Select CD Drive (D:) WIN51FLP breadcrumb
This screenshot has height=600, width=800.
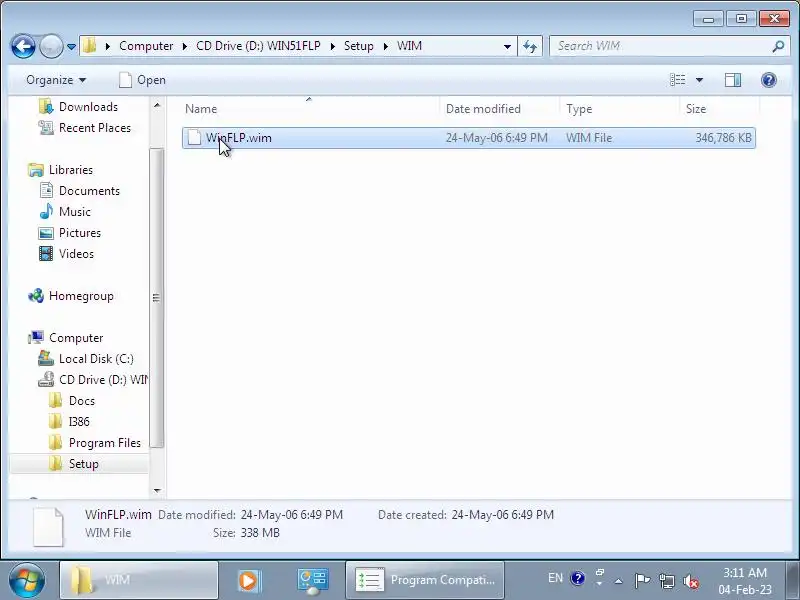click(258, 46)
